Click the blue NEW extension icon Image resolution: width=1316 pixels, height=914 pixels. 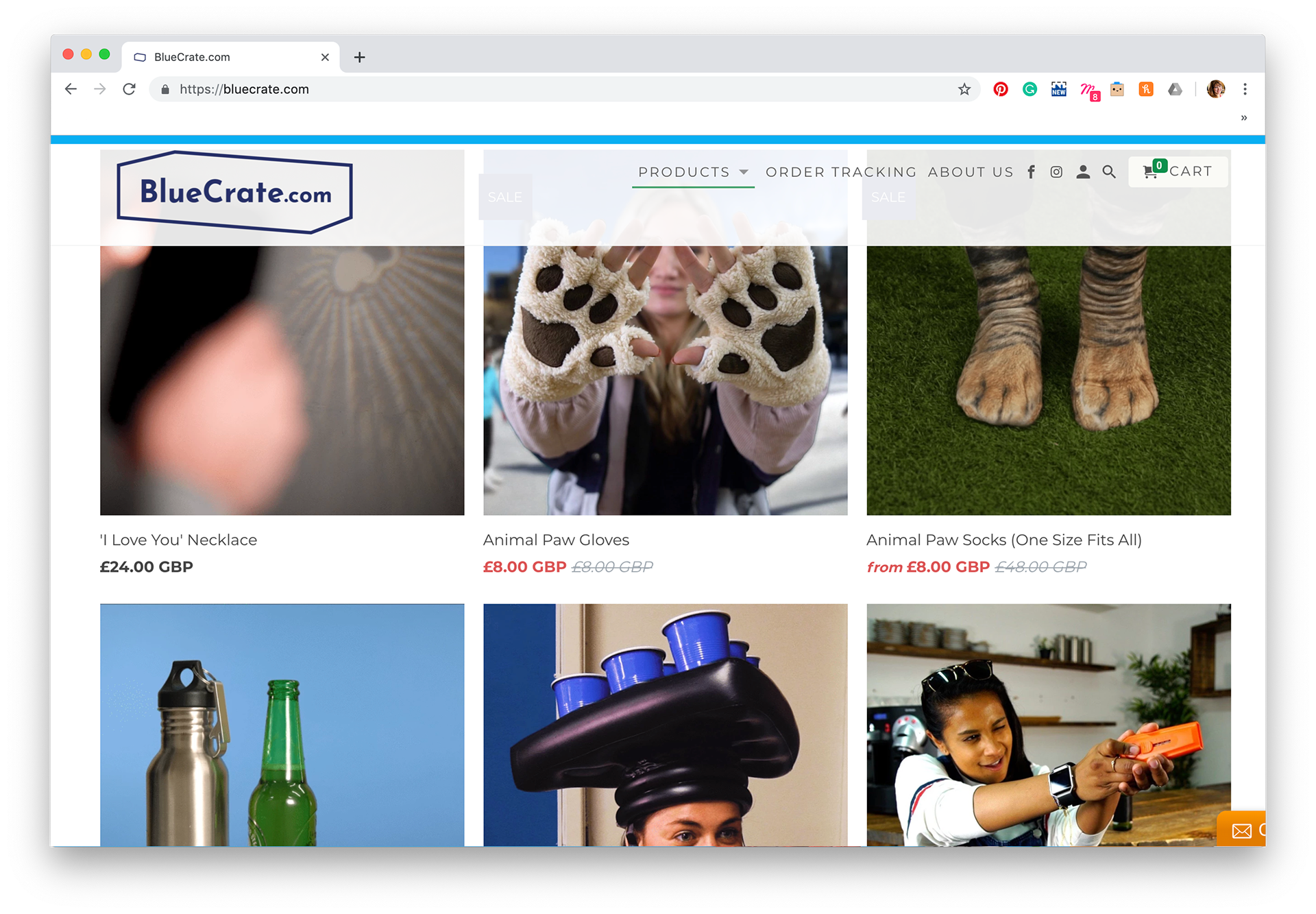click(x=1059, y=89)
